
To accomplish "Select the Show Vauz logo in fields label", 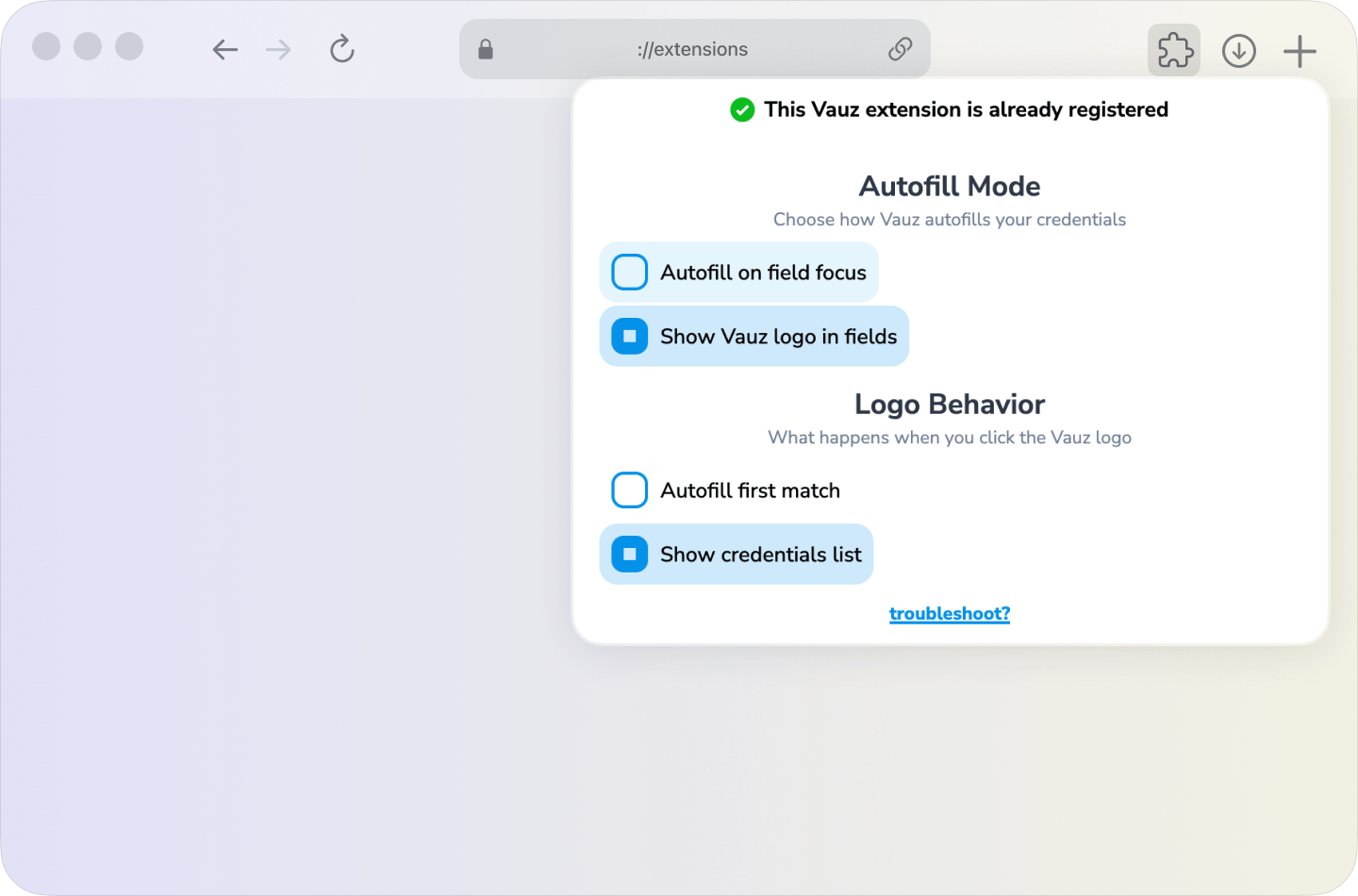I will tap(777, 336).
